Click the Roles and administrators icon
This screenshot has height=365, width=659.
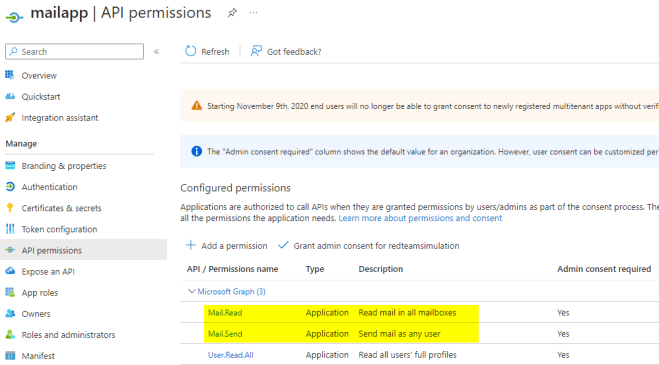click(x=10, y=334)
